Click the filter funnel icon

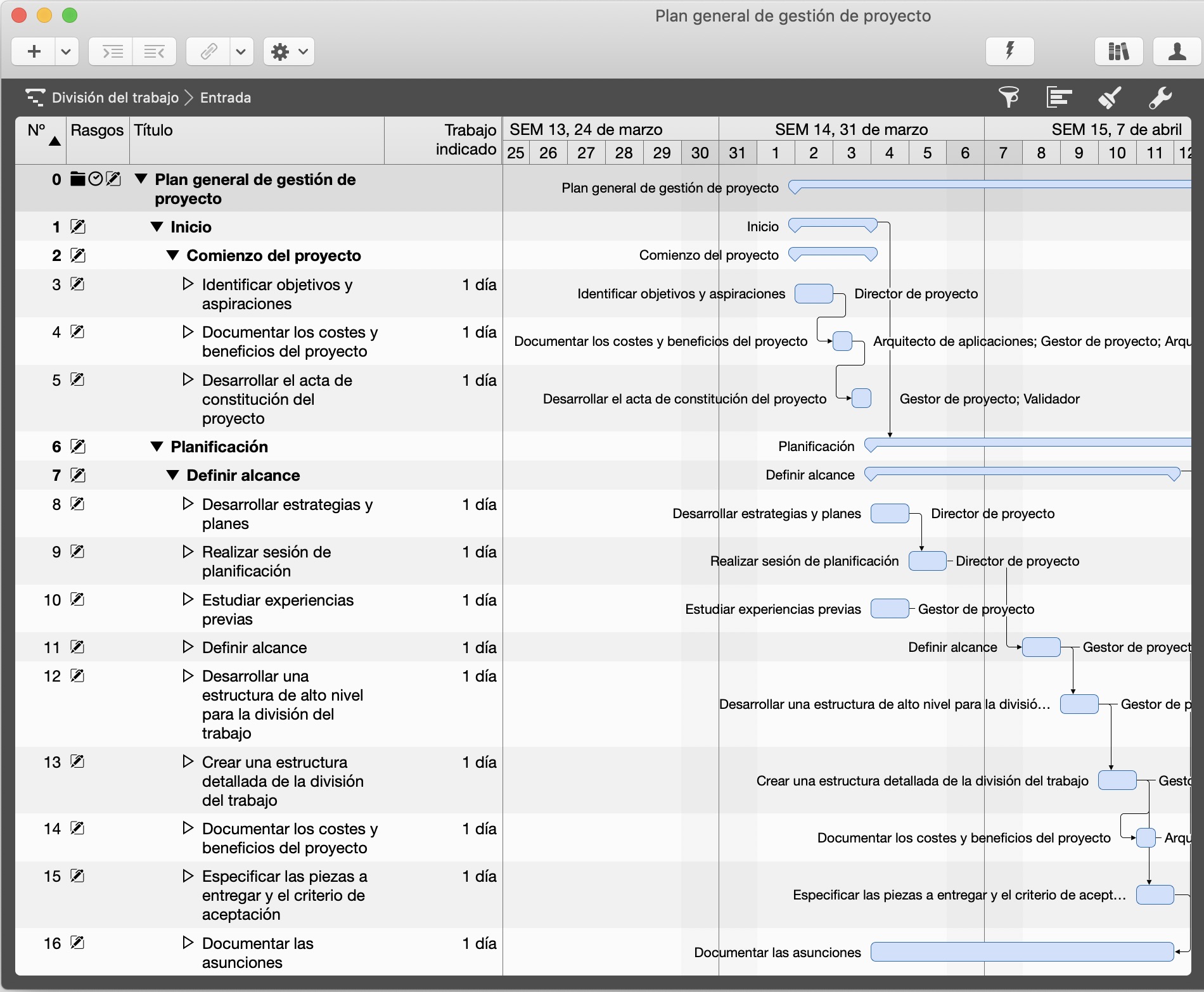tap(1008, 98)
